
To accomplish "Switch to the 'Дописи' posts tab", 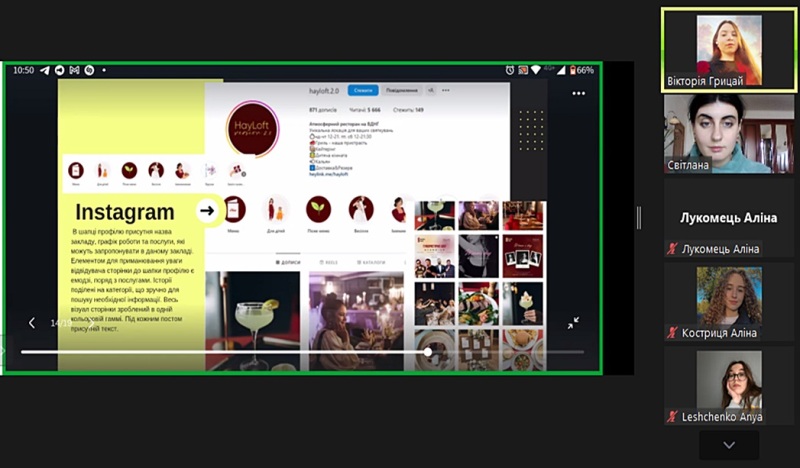I will pyautogui.click(x=288, y=262).
